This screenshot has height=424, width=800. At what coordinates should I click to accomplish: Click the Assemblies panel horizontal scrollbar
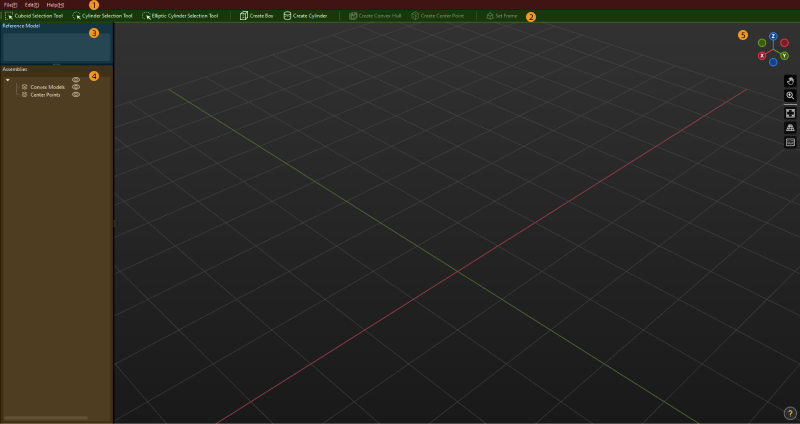(46, 418)
